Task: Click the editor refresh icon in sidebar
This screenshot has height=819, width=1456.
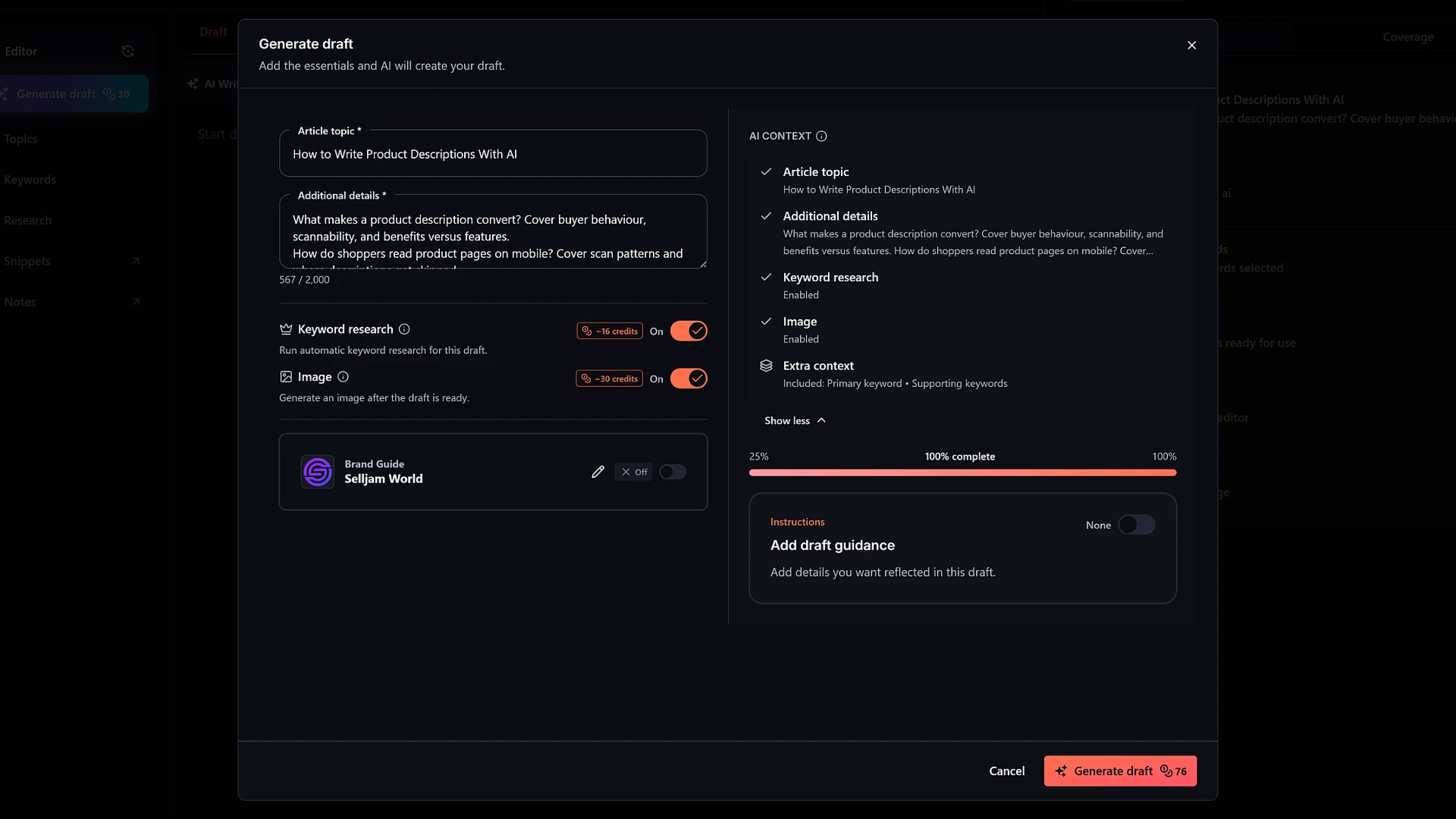Action: point(128,52)
